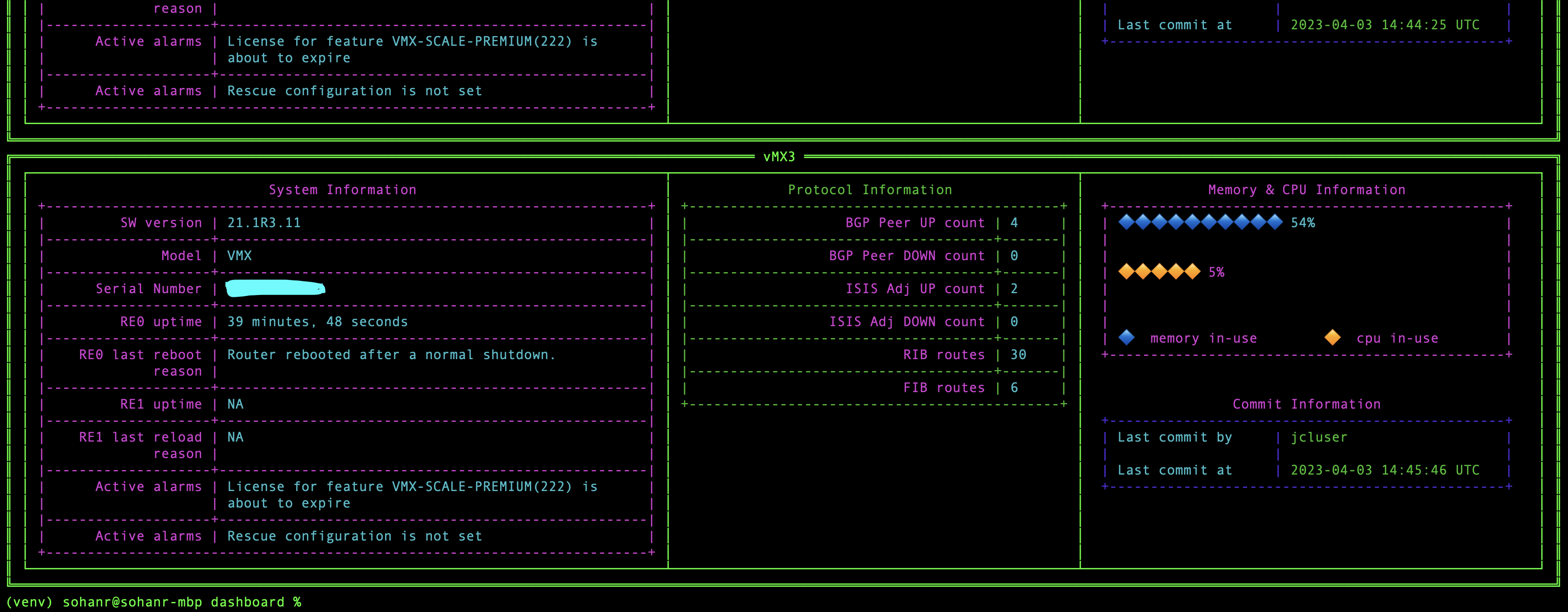Select RIB routes value 30
Image resolution: width=1568 pixels, height=612 pixels.
[x=1018, y=355]
